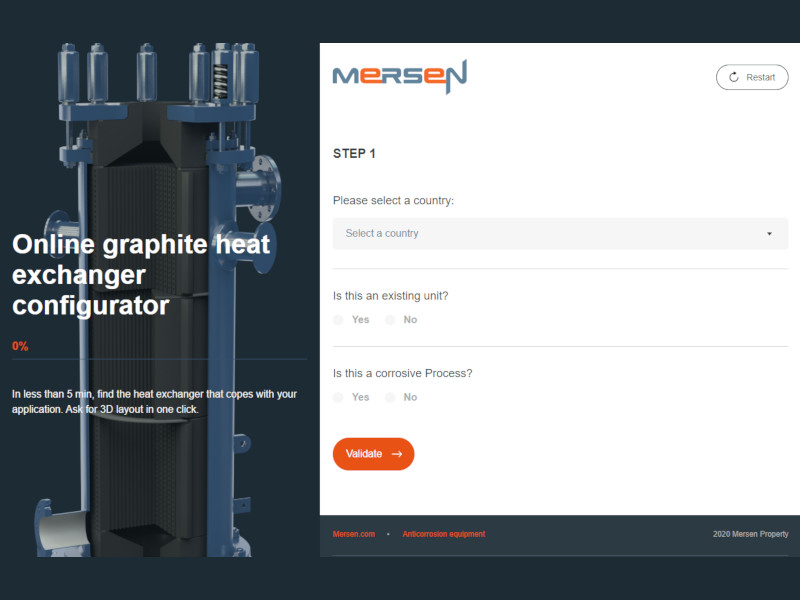
Task: Click the Online graphite heat exchanger configurator title
Action: point(141,275)
